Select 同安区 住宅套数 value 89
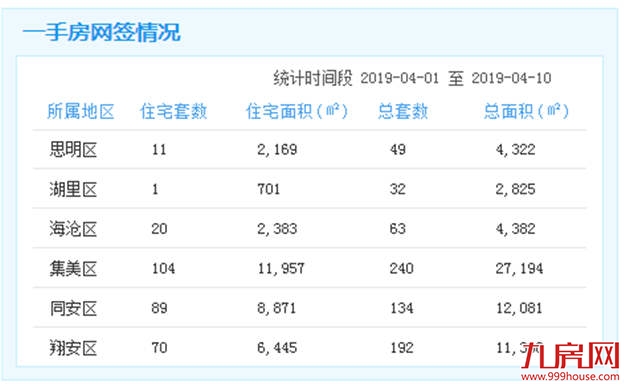The image size is (625, 386). (159, 308)
